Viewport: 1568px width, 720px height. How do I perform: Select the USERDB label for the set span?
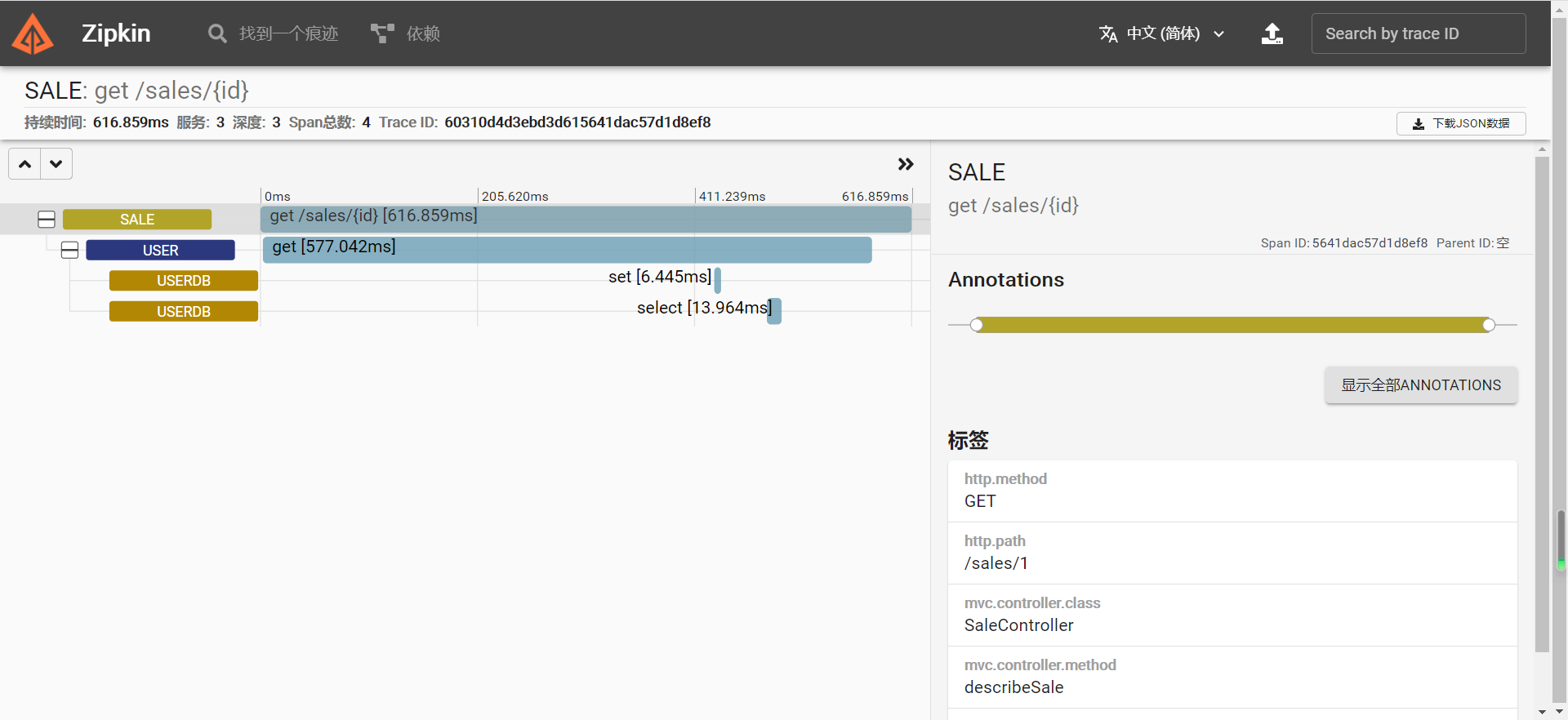click(184, 281)
